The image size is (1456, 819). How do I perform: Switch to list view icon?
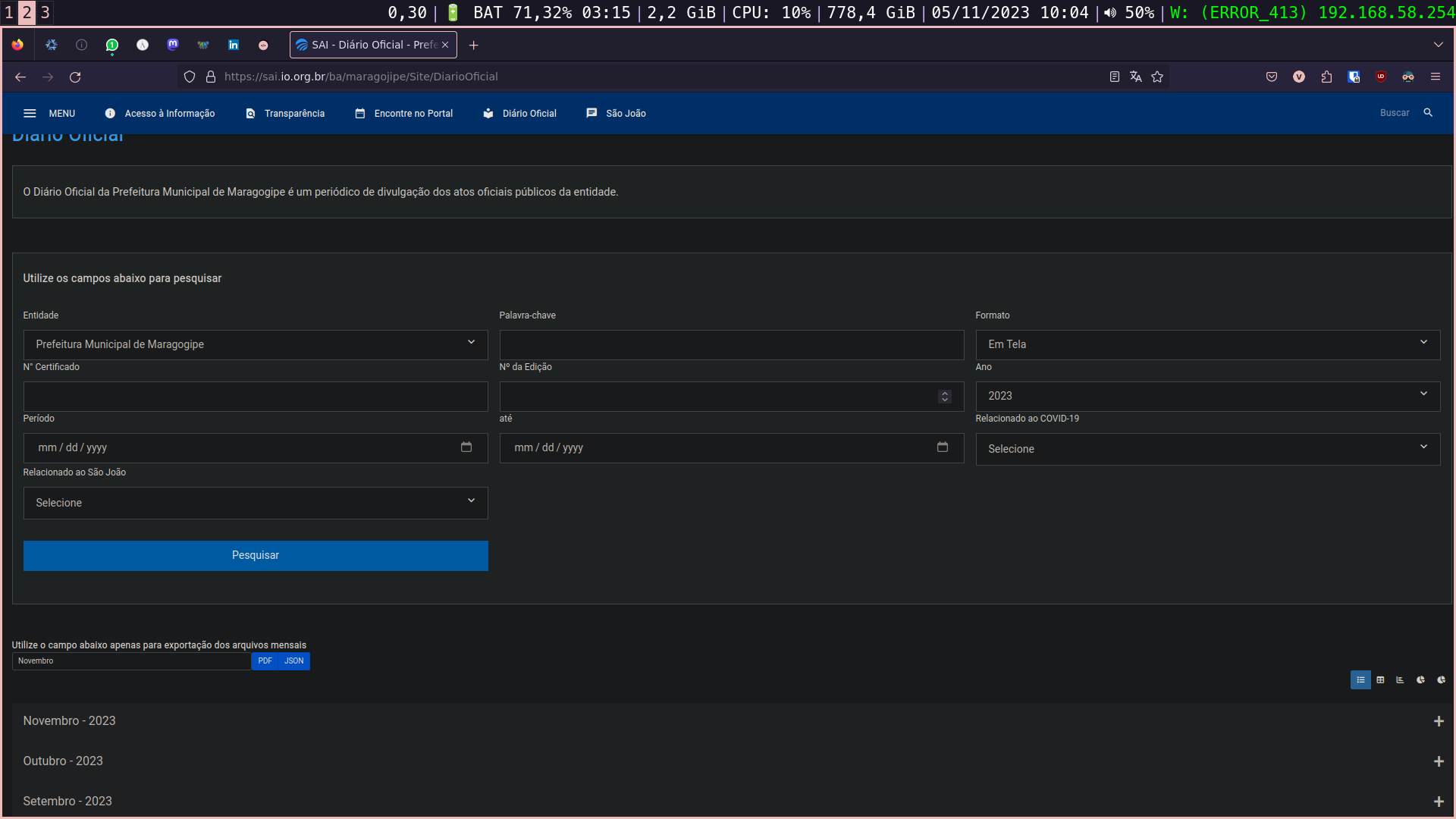tap(1360, 680)
